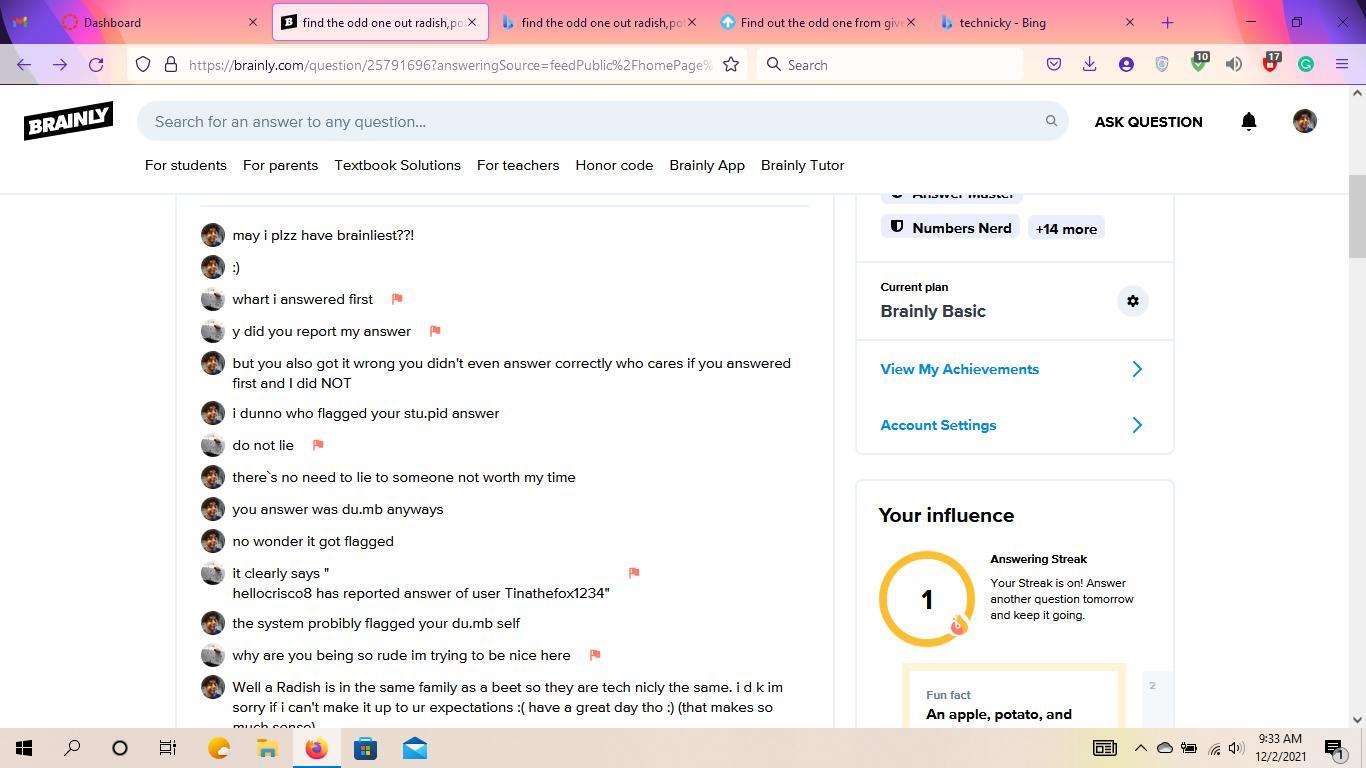Open plan settings gear icon
The width and height of the screenshot is (1366, 768).
[1132, 301]
